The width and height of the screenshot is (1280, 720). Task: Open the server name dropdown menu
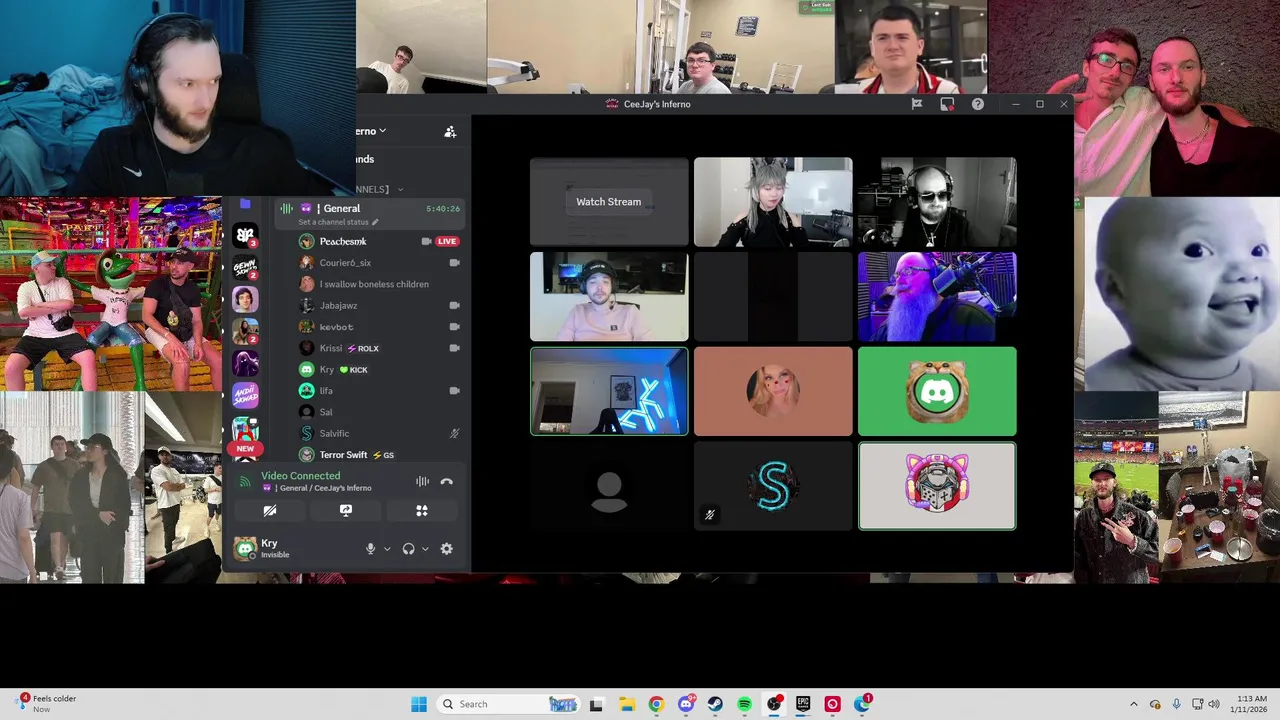click(371, 131)
